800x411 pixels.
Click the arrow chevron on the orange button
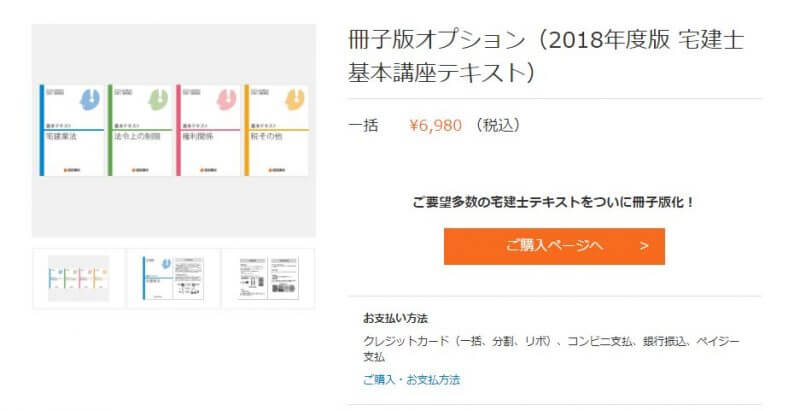click(644, 246)
